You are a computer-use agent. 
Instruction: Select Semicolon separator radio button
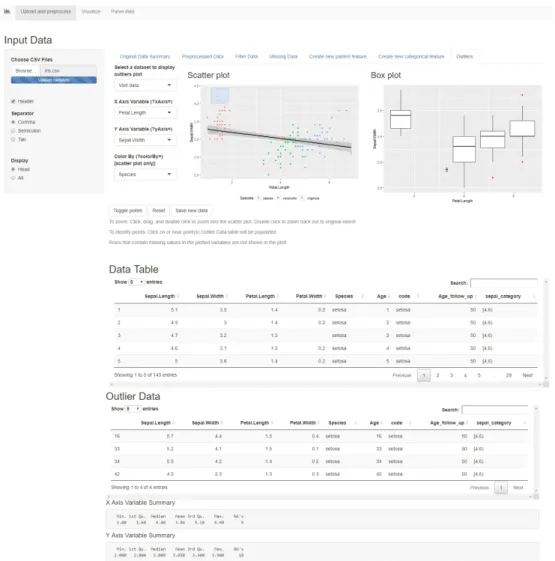(x=13, y=131)
